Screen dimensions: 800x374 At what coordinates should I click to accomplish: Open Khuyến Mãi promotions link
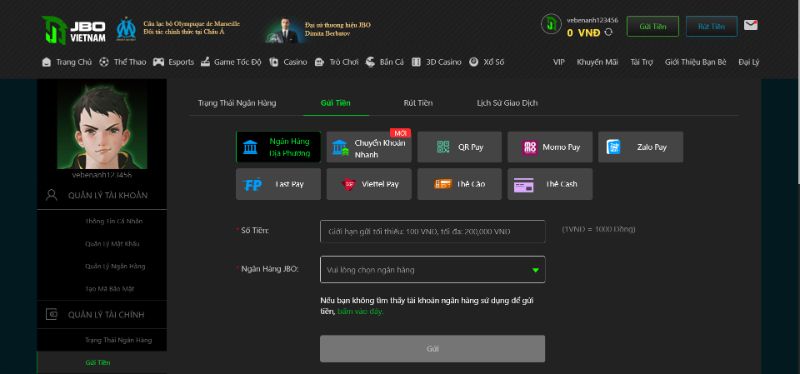pos(597,62)
